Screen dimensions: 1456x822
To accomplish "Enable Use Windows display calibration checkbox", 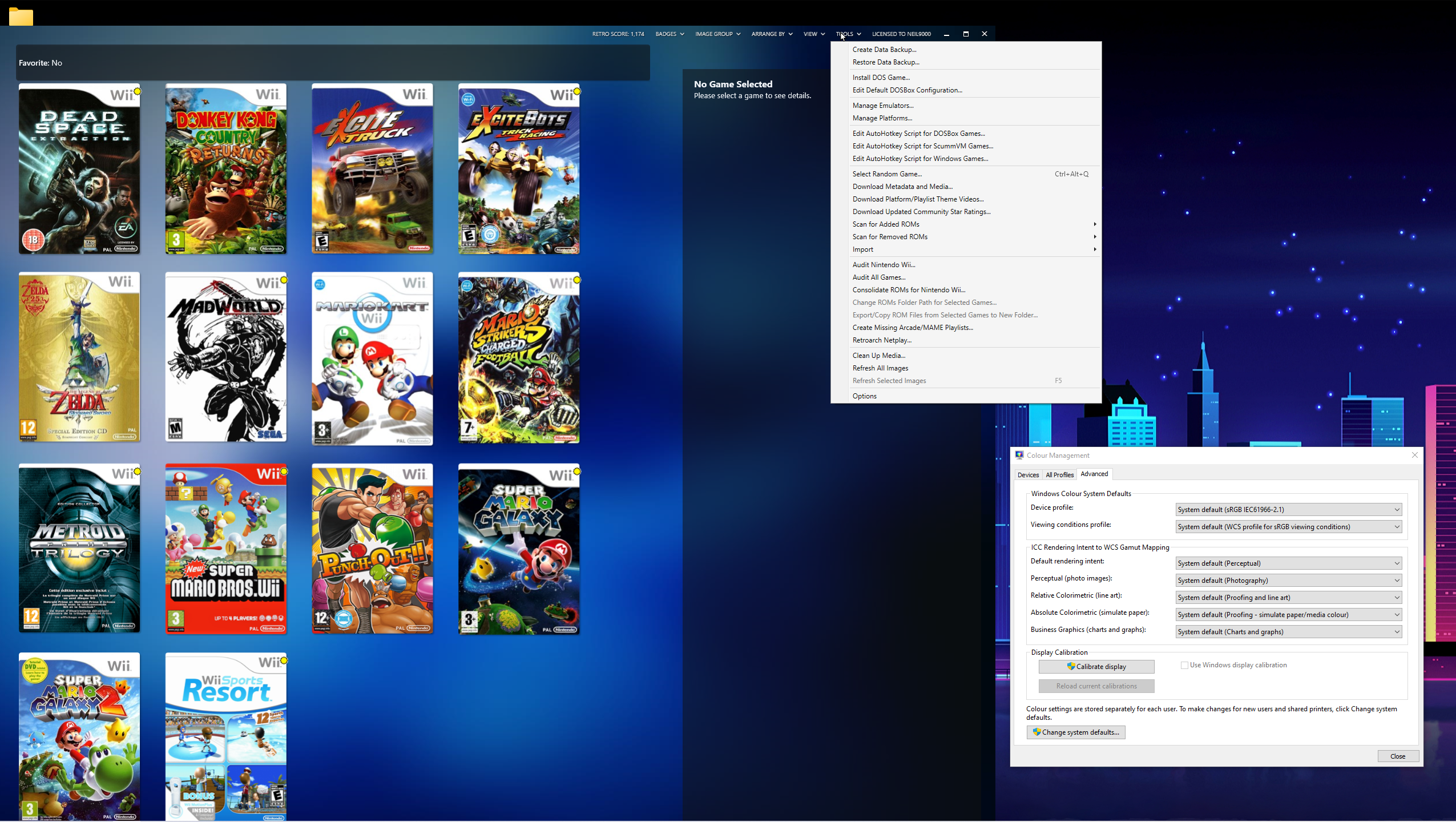I will click(x=1184, y=665).
